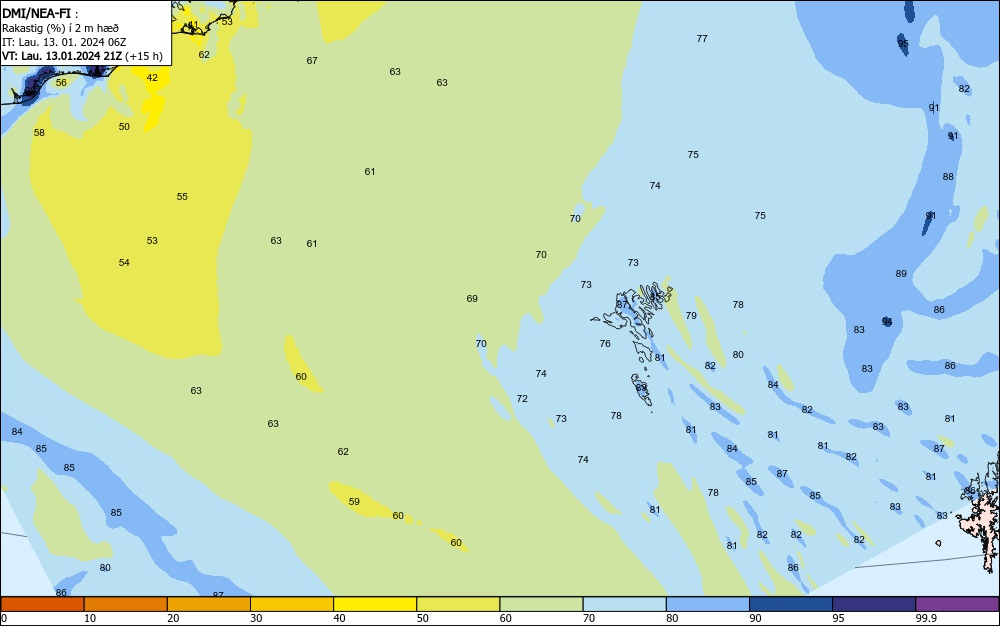Image resolution: width=1000 pixels, height=626 pixels.
Task: Click the map value 59
Action: [x=354, y=502]
